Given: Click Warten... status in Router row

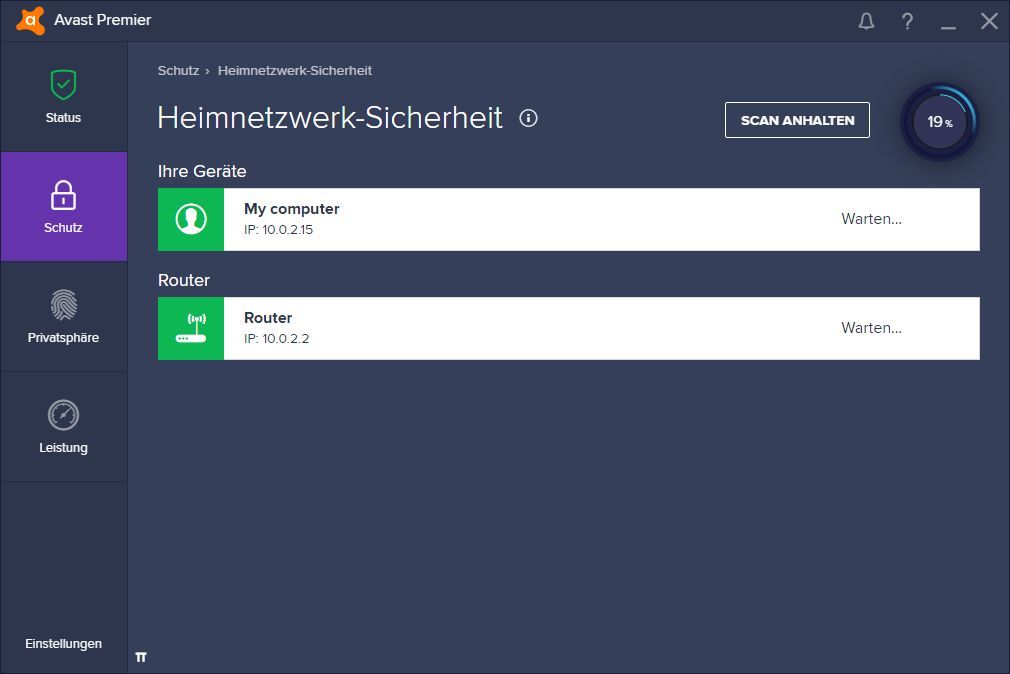Looking at the screenshot, I should click(871, 328).
